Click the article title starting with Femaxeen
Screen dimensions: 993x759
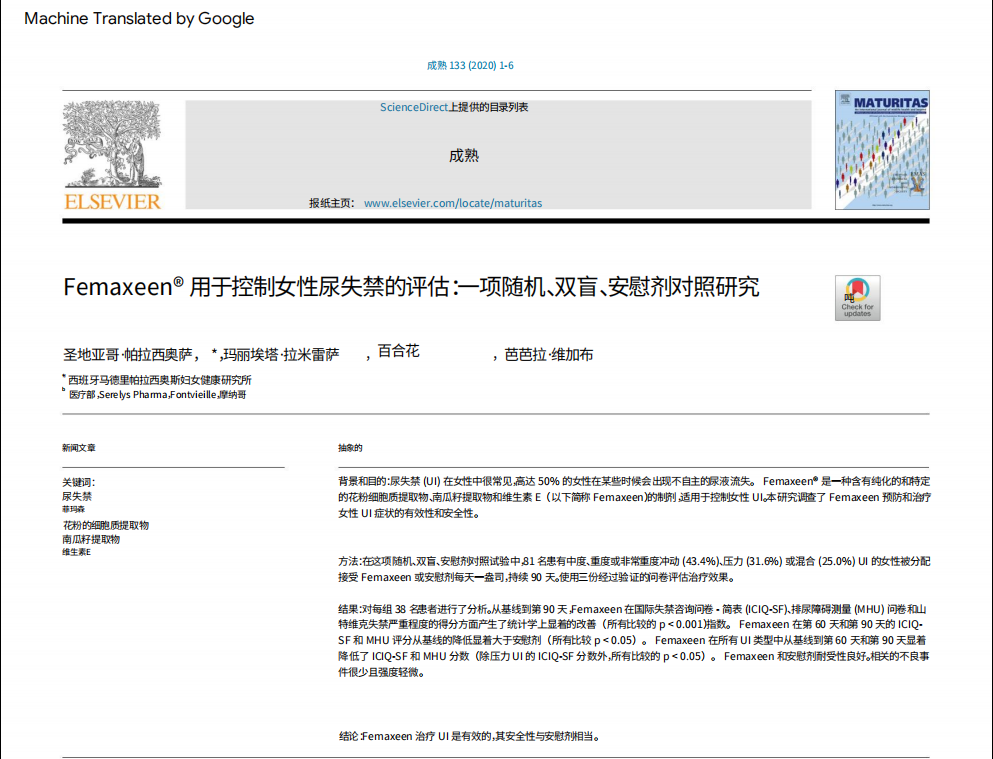point(411,287)
